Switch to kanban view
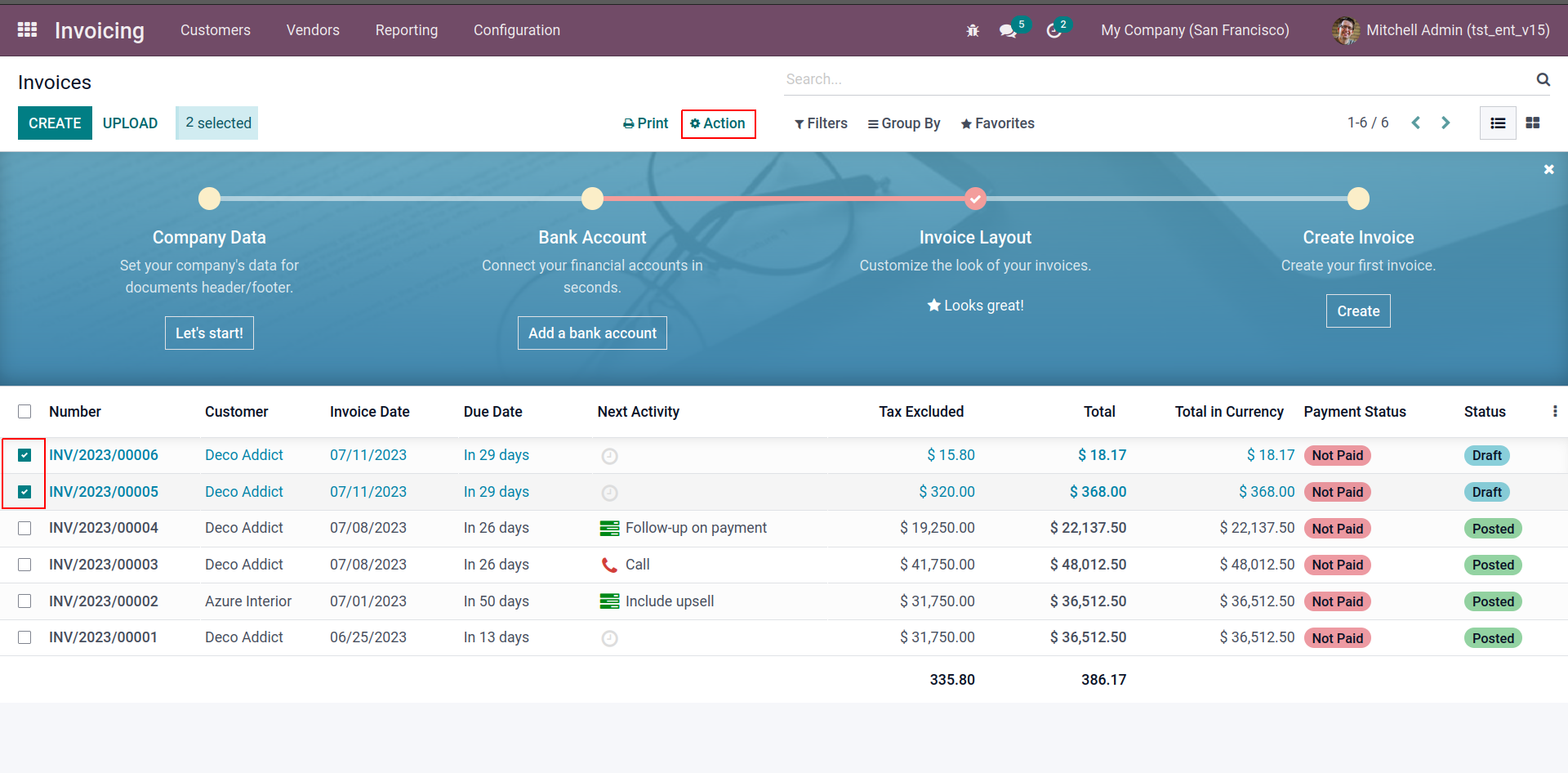 (1533, 123)
